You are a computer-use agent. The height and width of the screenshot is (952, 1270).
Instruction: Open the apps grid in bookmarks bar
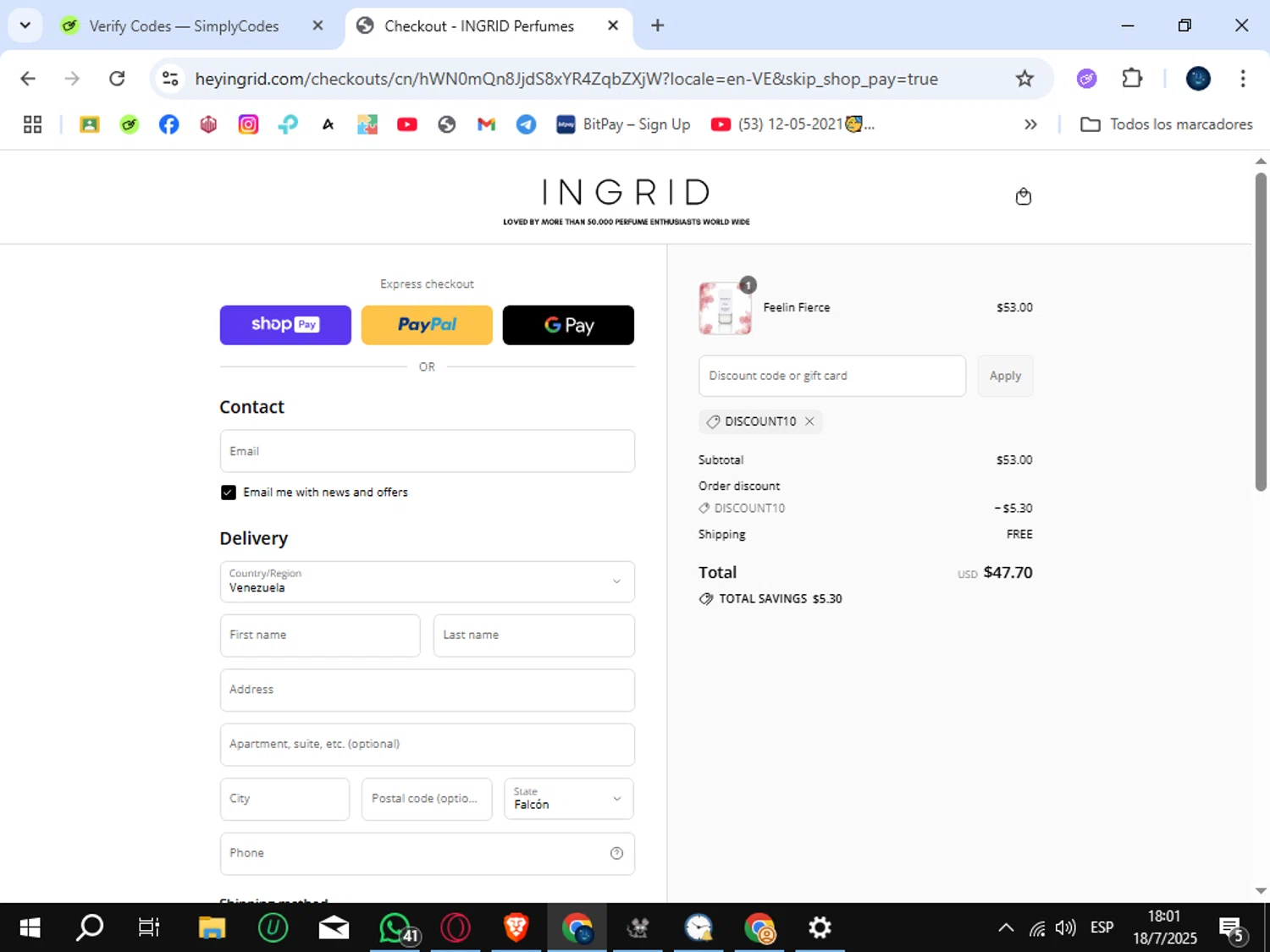(32, 124)
